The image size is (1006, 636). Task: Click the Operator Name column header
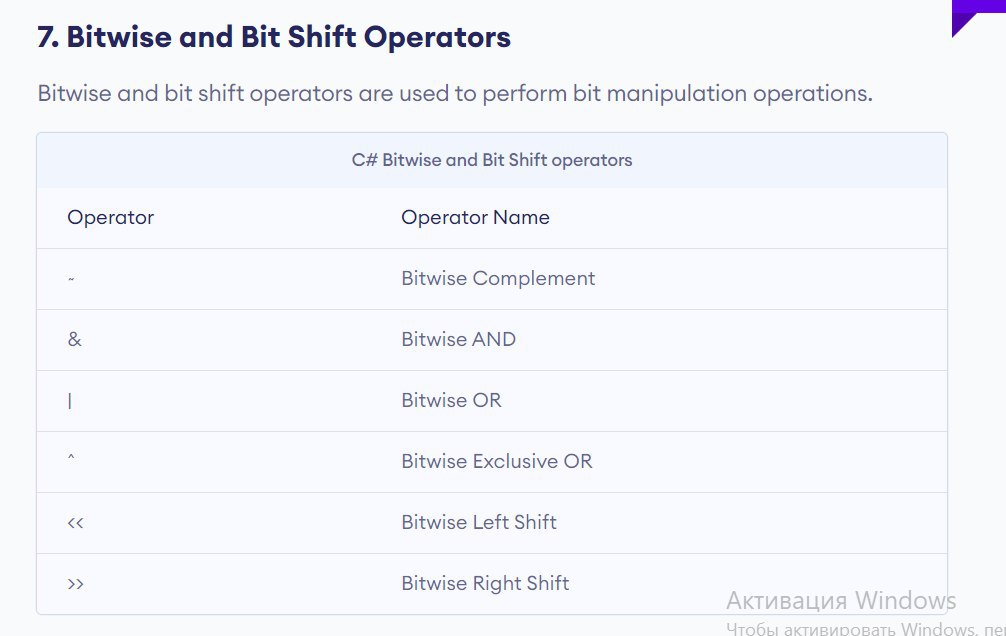[x=475, y=218]
